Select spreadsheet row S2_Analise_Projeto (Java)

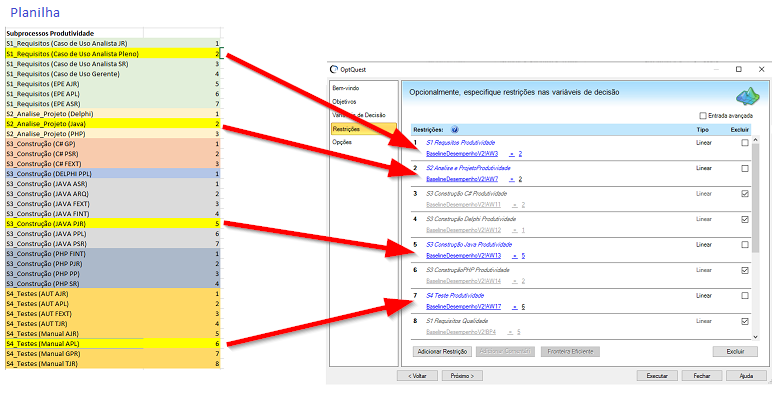pyautogui.click(x=112, y=124)
